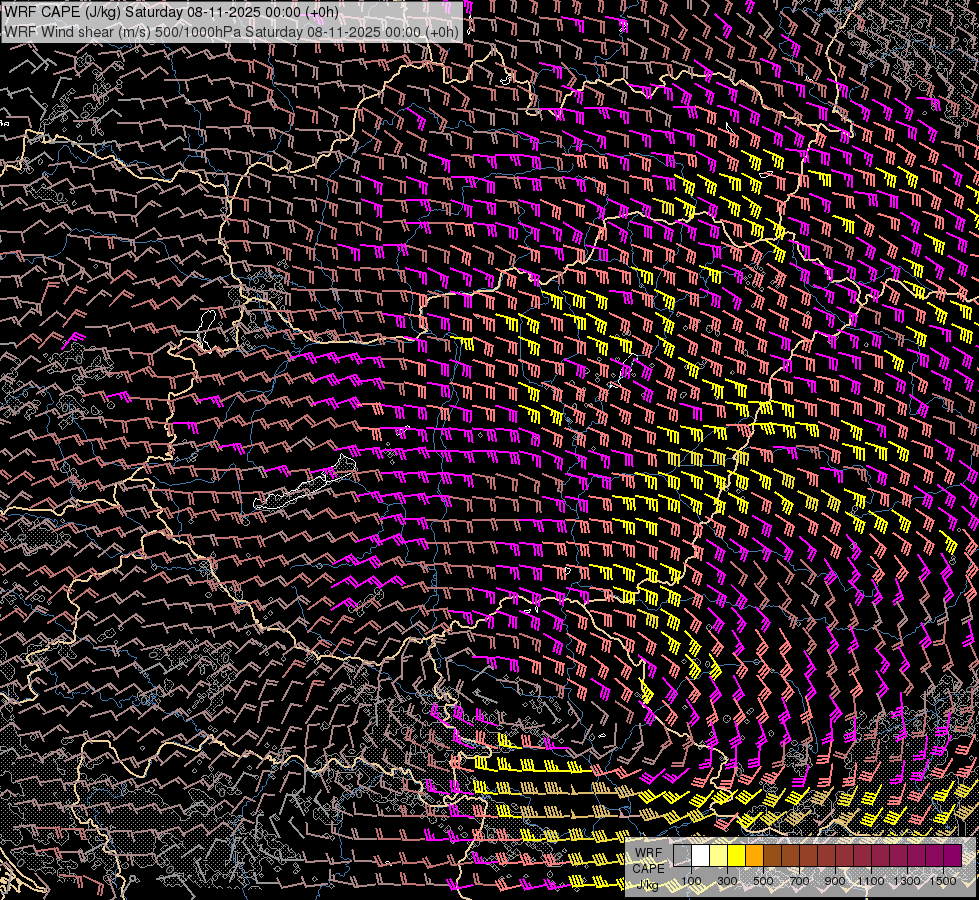
Task: Select the first brown legend swatch
Action: [x=772, y=856]
